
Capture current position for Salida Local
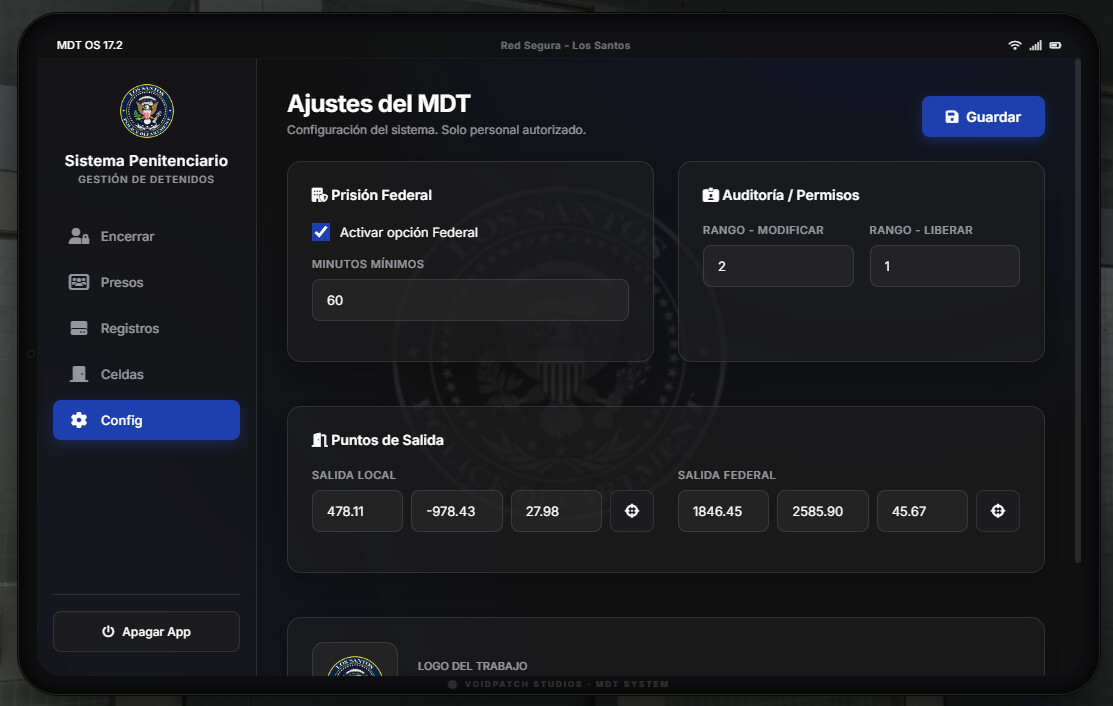[632, 511]
